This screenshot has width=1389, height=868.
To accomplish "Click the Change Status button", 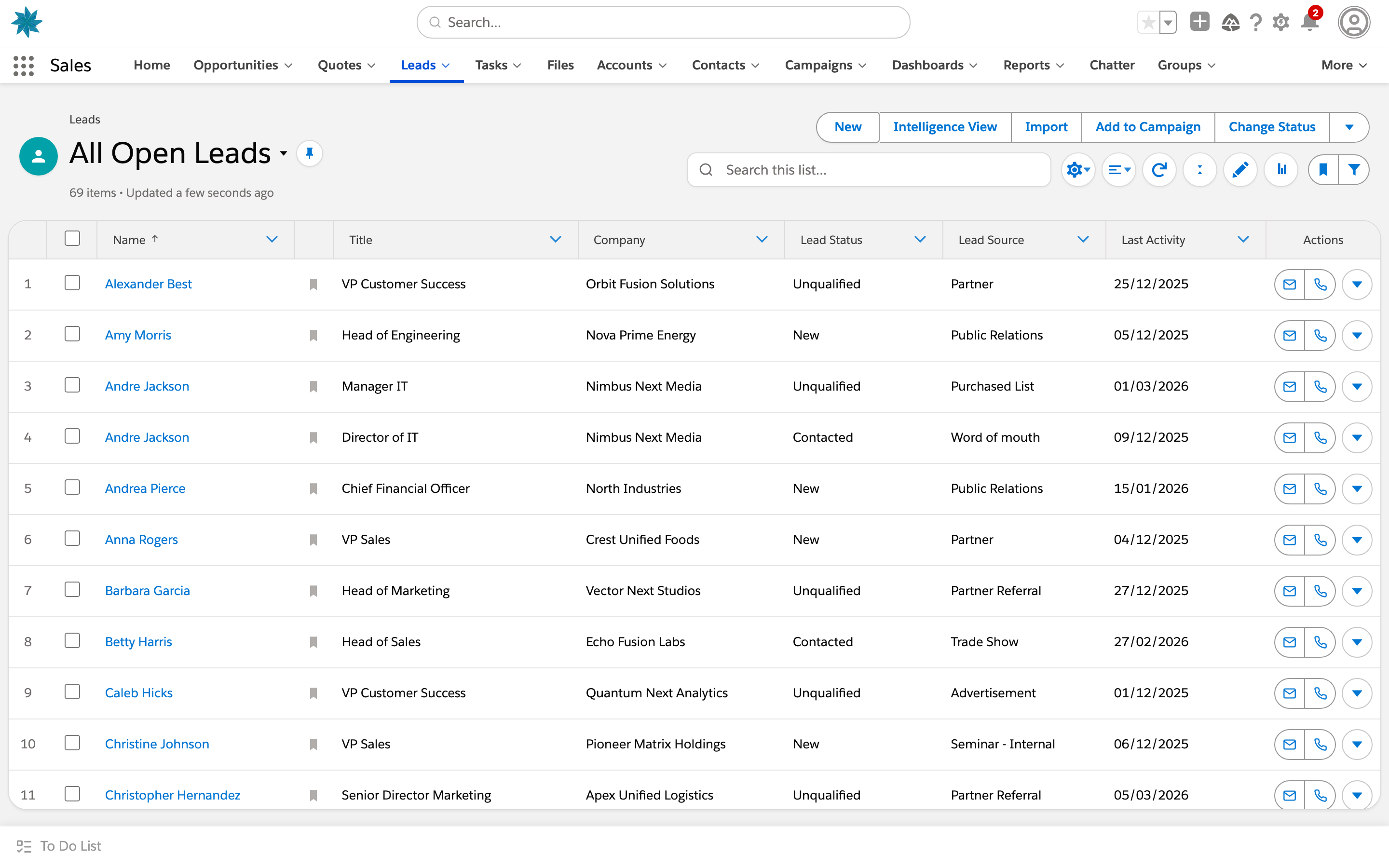I will point(1272,127).
